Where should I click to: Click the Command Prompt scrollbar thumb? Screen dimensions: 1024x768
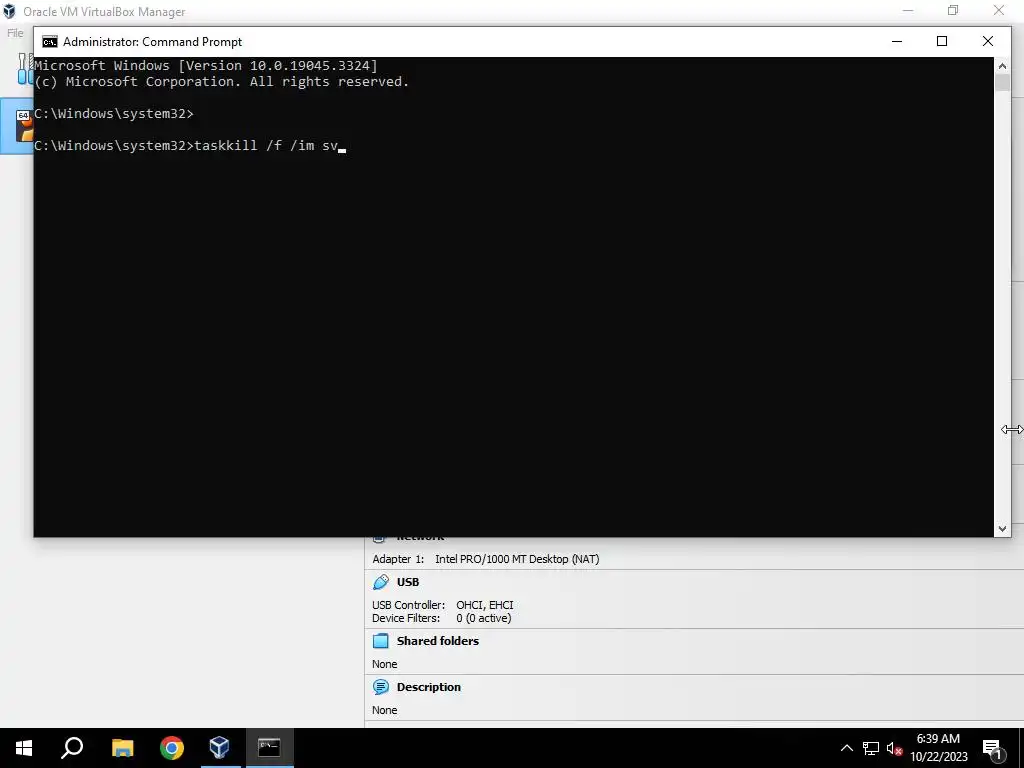[1002, 83]
